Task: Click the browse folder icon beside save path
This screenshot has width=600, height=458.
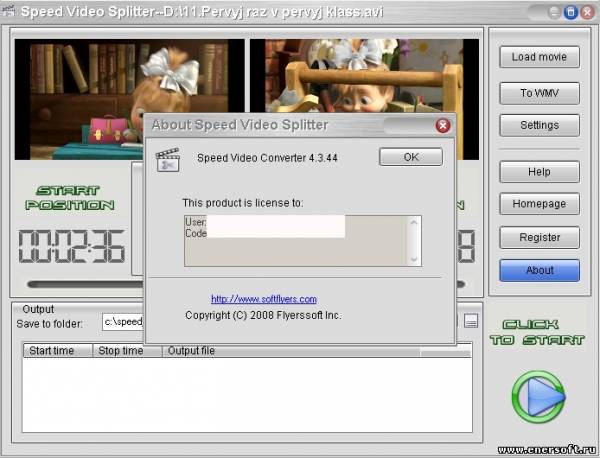Action: click(x=471, y=321)
